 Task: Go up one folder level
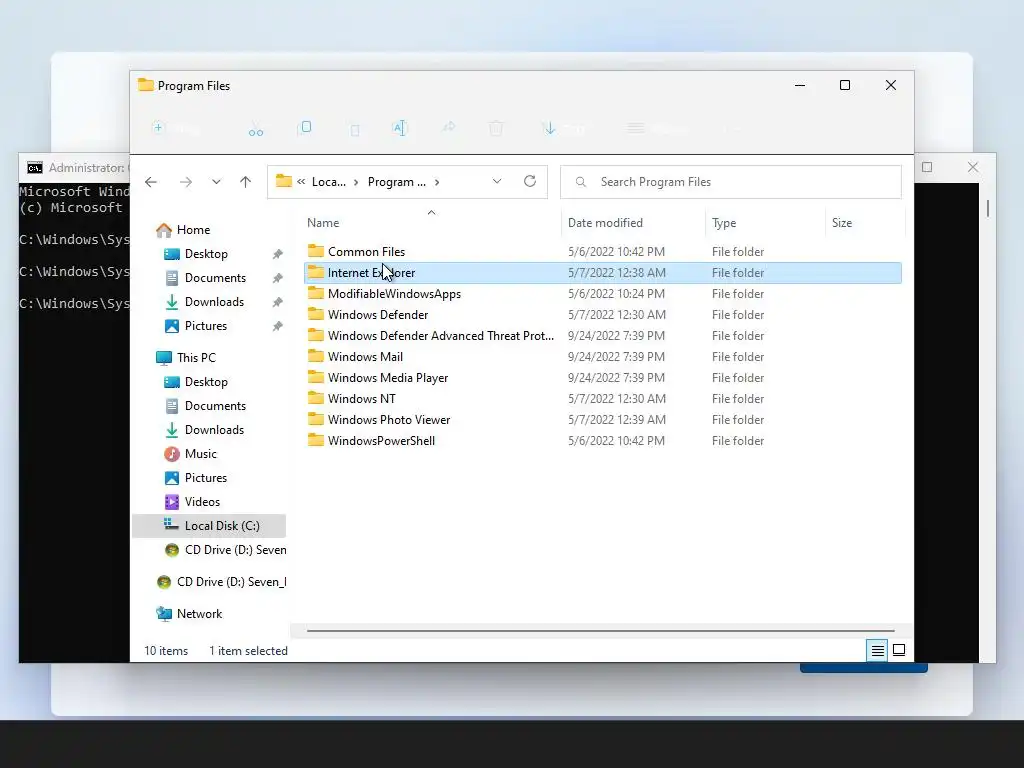coord(246,182)
